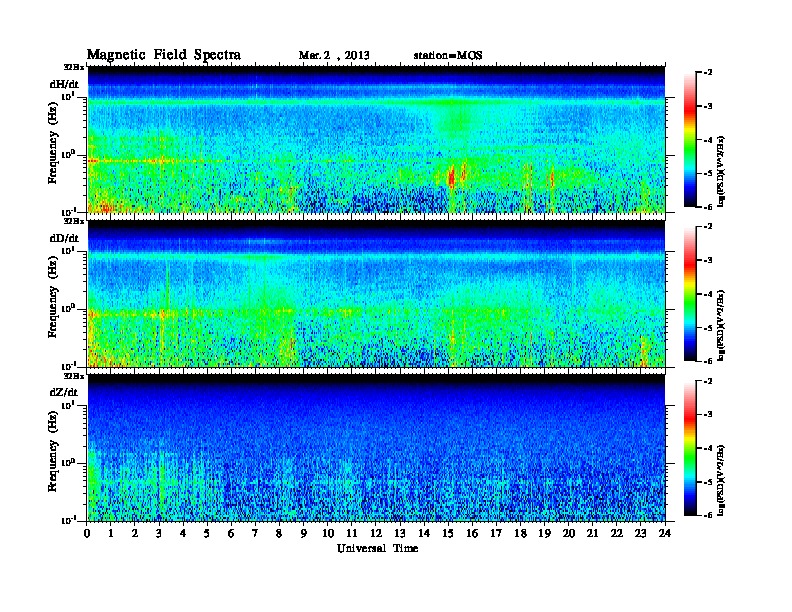Click the PSD units label beside dZ/dt color bar
The width and height of the screenshot is (792, 612).
[x=721, y=480]
